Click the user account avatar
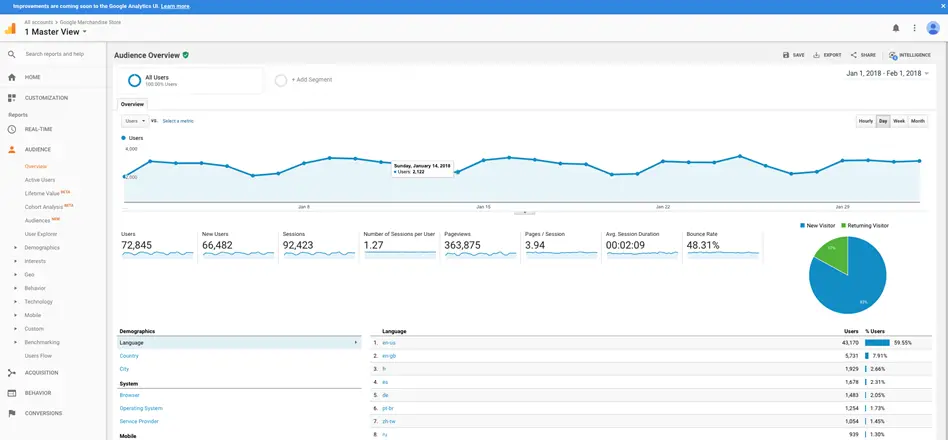The width and height of the screenshot is (948, 440). pyautogui.click(x=933, y=28)
